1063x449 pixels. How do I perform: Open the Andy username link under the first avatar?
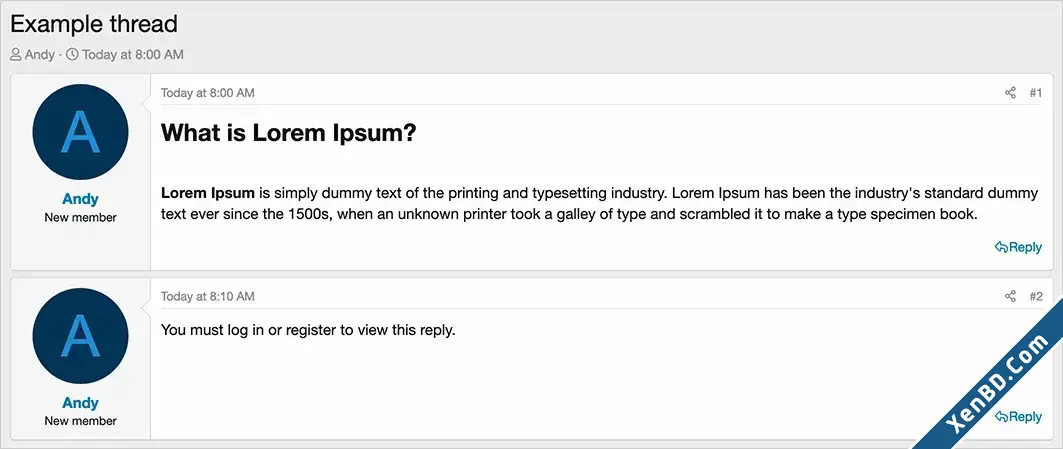tap(80, 199)
